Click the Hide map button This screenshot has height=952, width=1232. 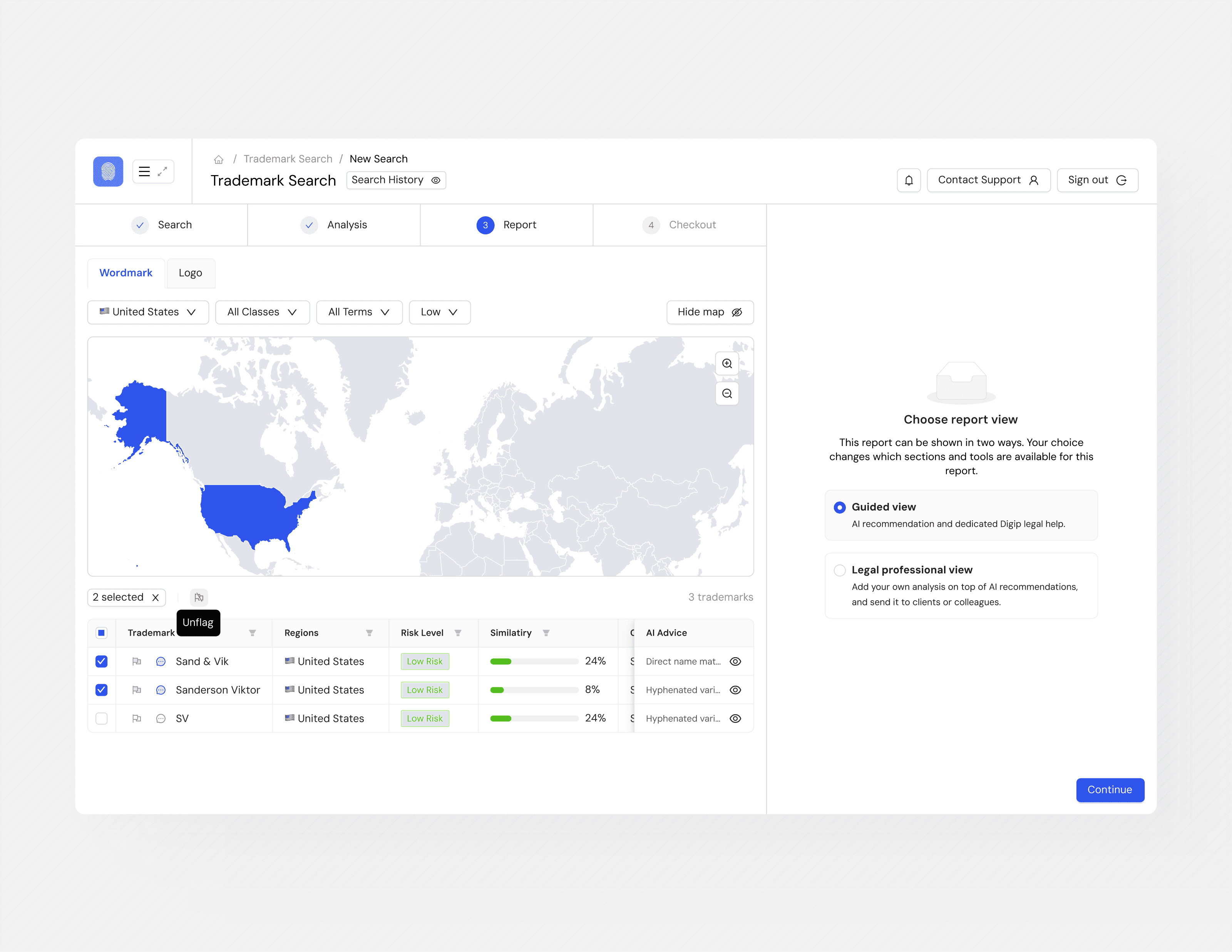(709, 312)
